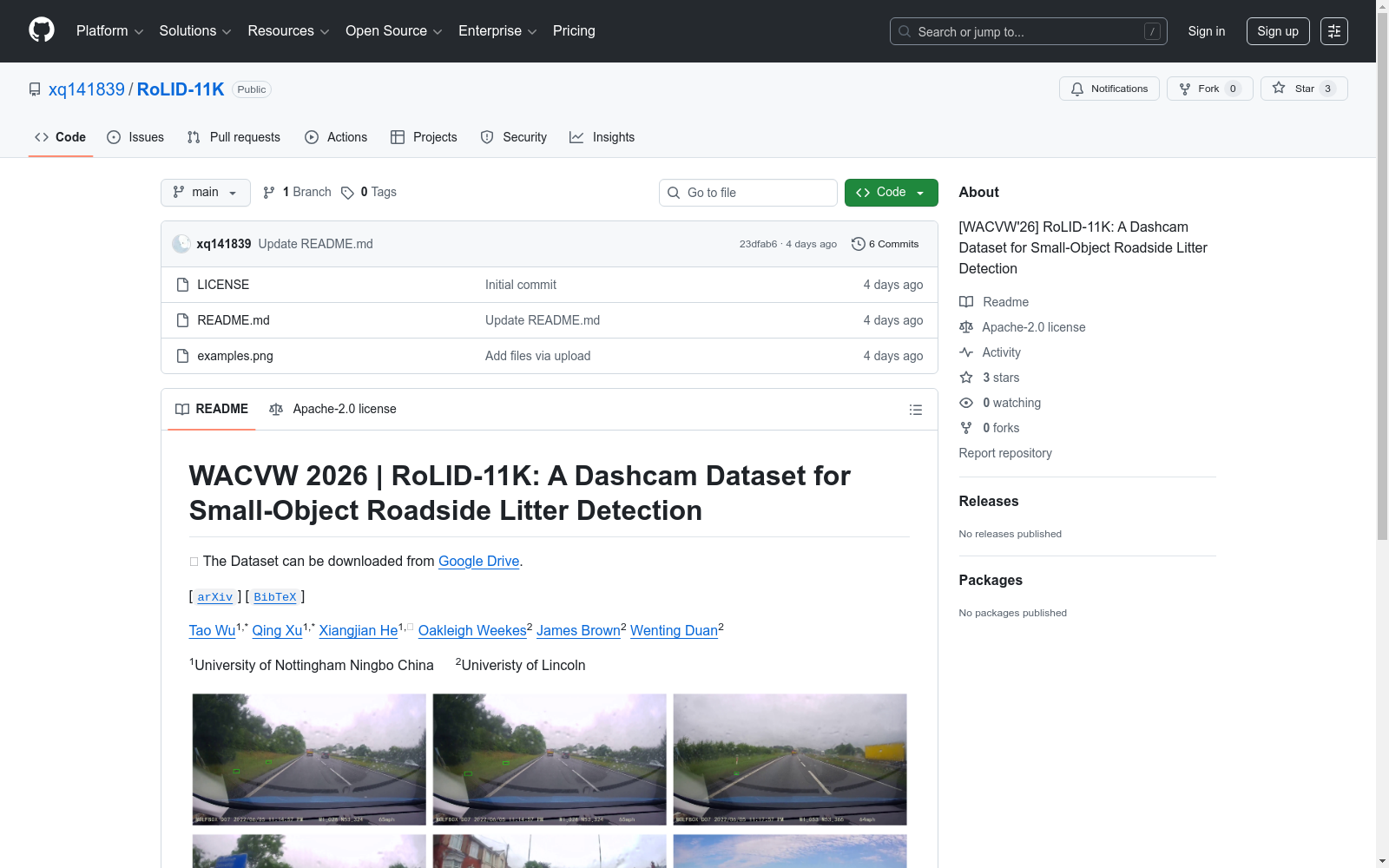Click the Sign in link
Viewport: 1389px width, 868px height.
[1207, 31]
